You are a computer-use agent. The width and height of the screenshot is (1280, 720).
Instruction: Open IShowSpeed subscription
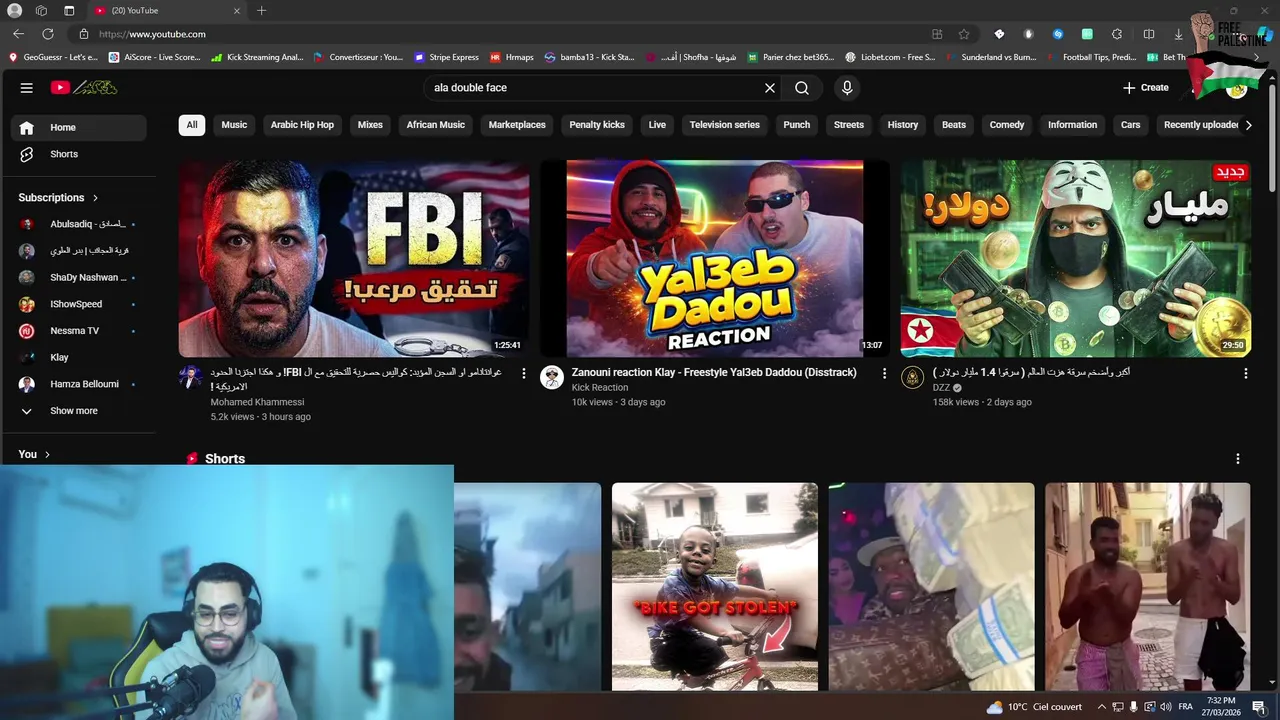[79, 304]
